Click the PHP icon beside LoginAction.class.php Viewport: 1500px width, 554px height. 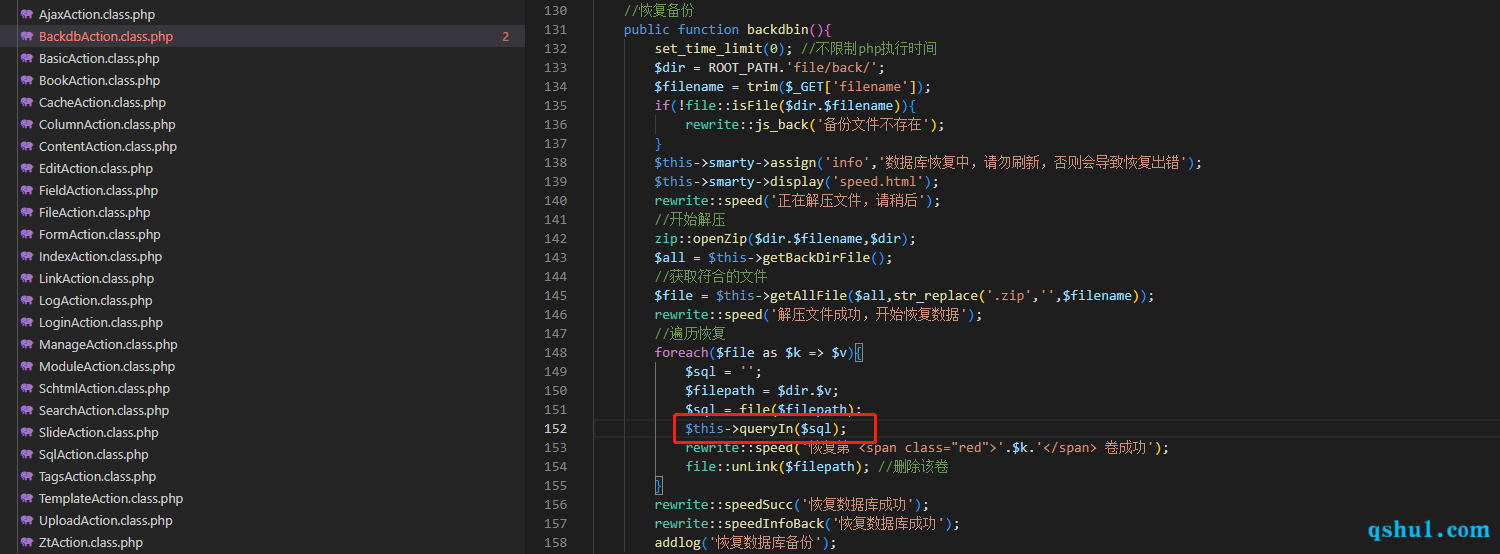tap(26, 323)
